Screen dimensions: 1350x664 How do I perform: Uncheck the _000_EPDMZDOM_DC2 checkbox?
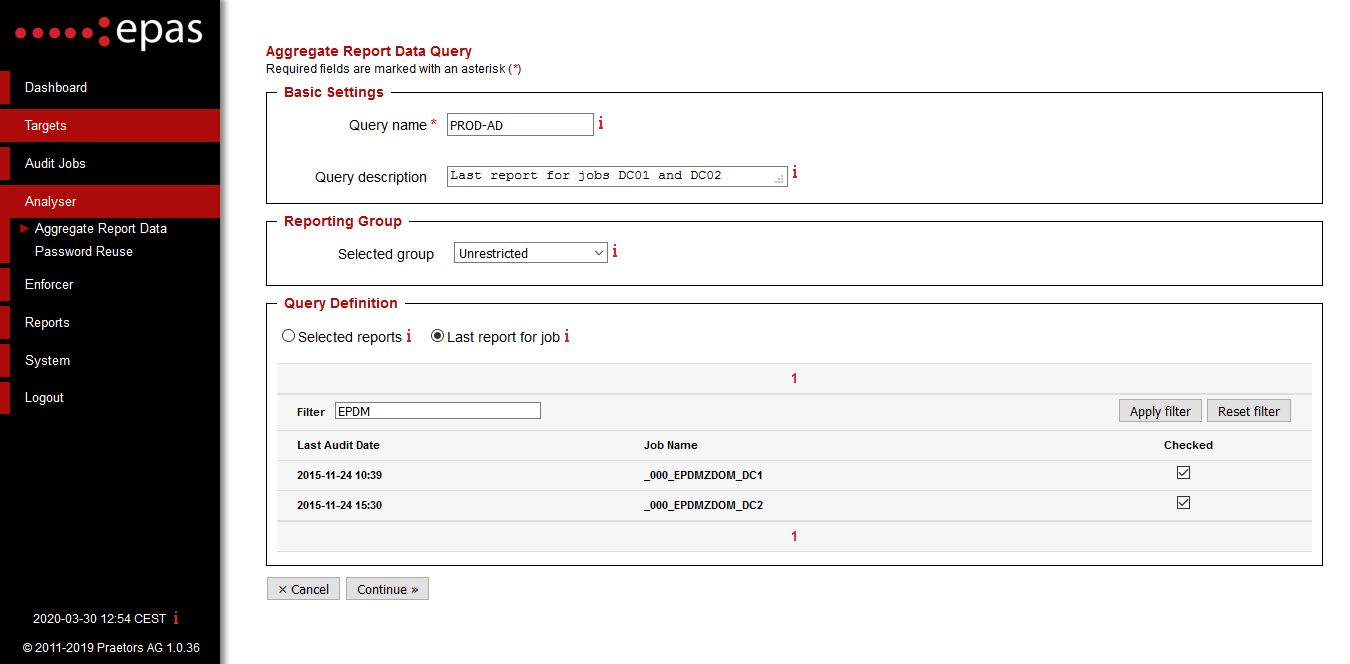pos(1183,502)
